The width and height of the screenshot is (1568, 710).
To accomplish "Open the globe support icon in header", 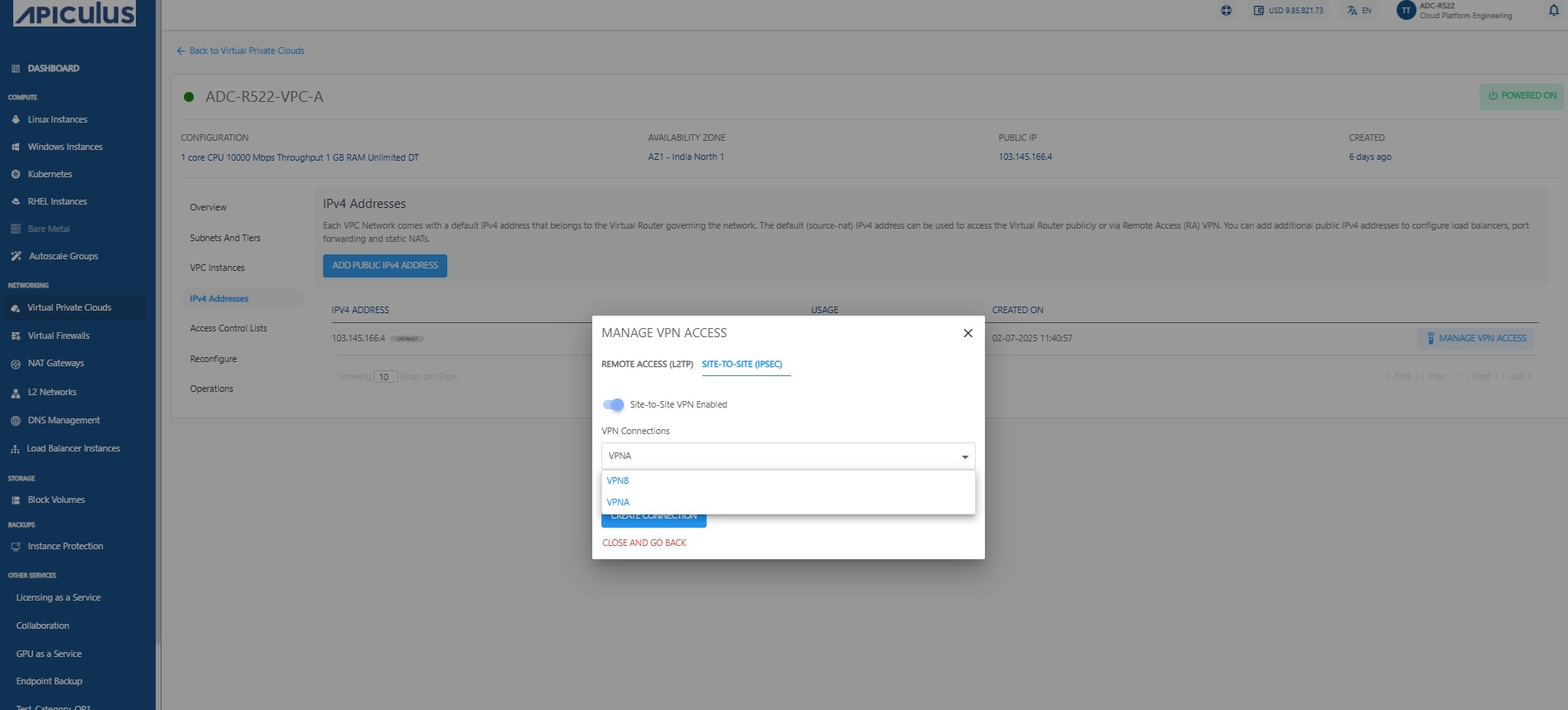I will [x=1226, y=11].
